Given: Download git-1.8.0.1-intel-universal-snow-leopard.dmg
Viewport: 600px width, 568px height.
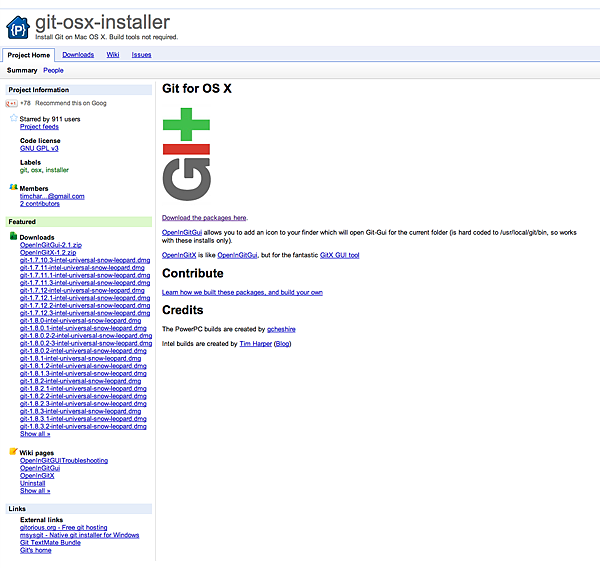Looking at the screenshot, I should tap(83, 328).
